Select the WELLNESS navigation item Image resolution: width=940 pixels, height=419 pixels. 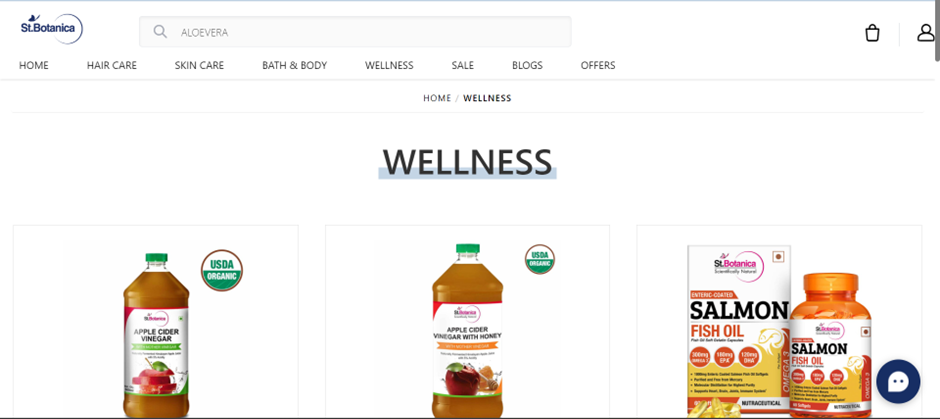coord(389,65)
